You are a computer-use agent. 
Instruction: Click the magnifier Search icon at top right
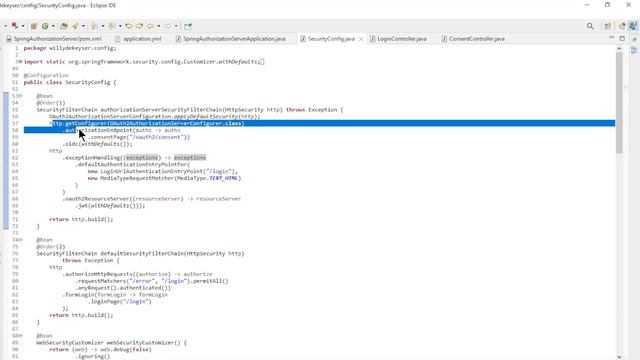(590, 26)
